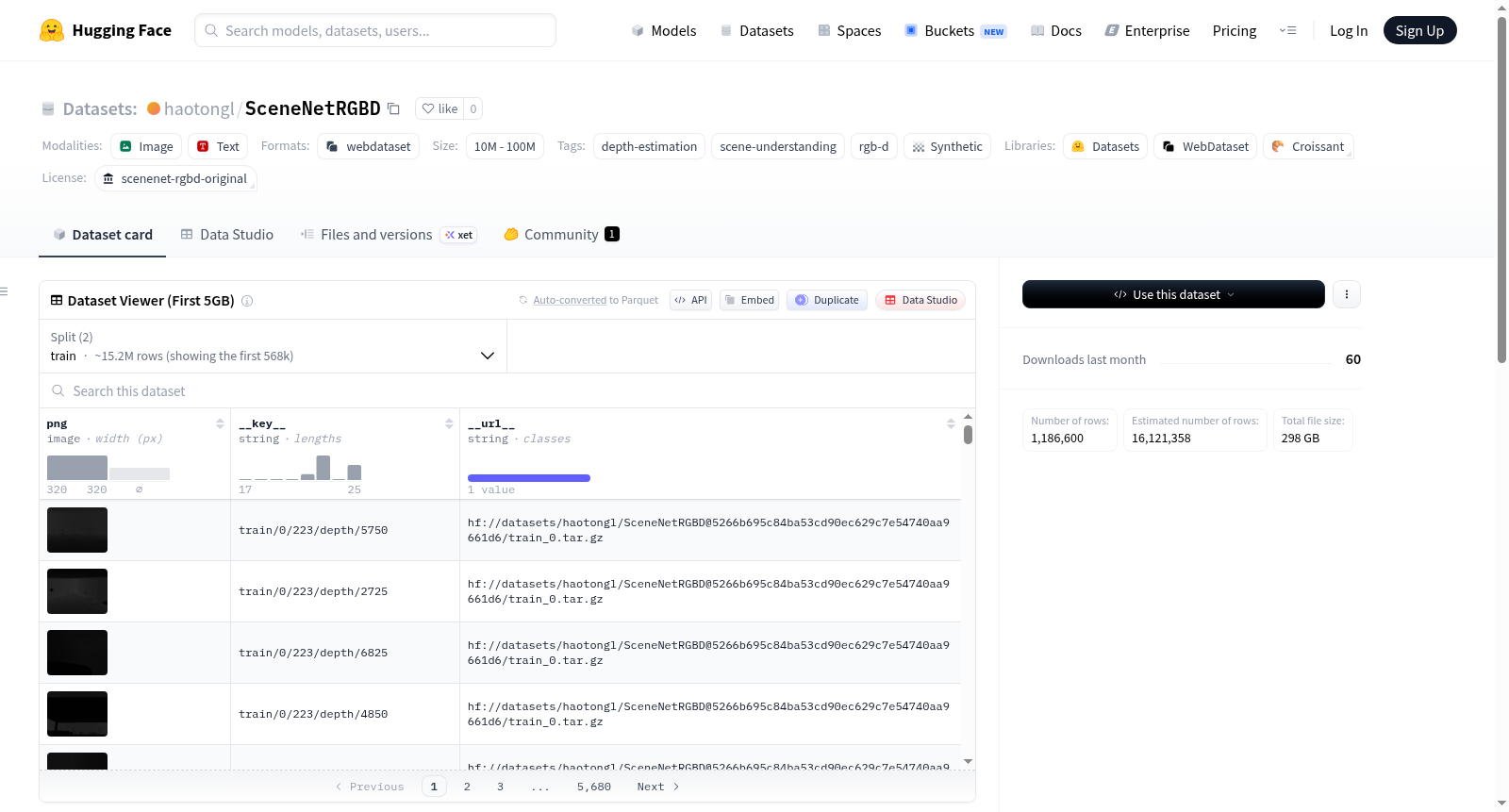
Task: Expand the navigation overflow menu icon
Action: click(x=1287, y=30)
